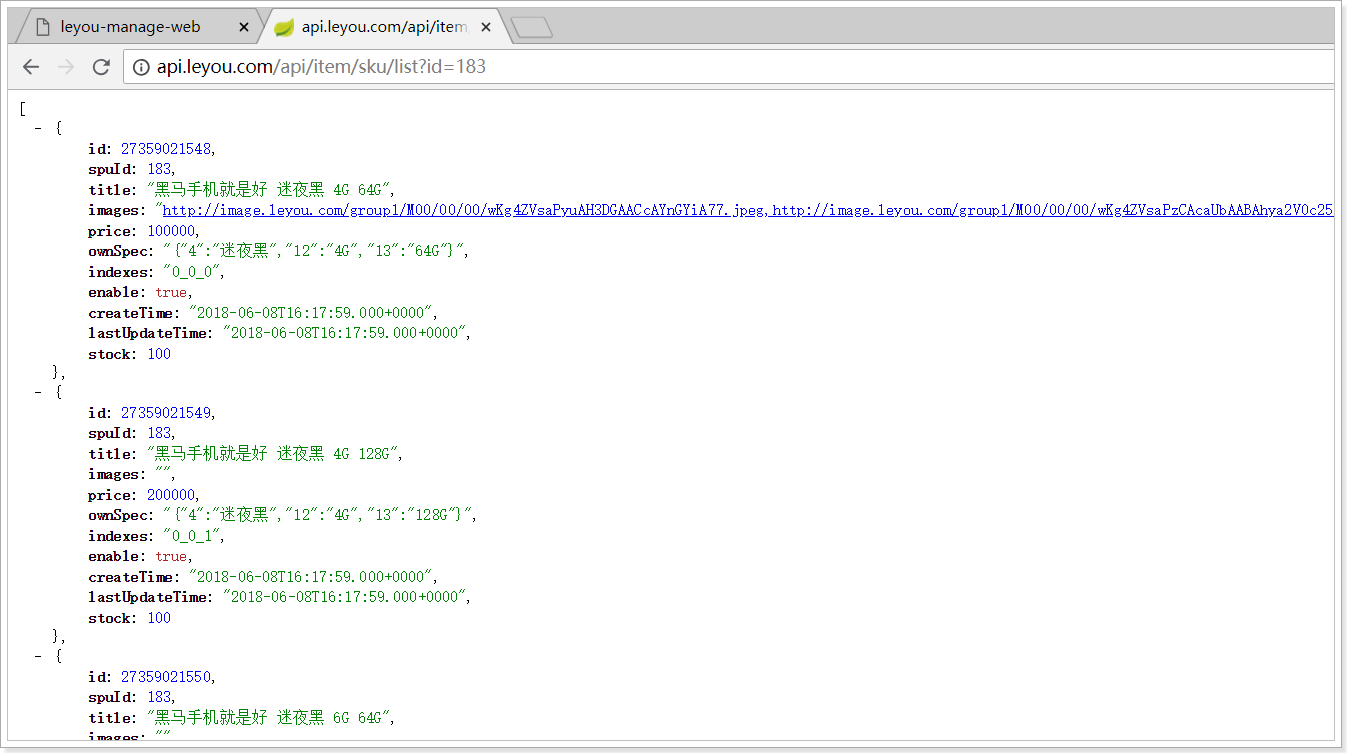This screenshot has height=753, width=1347.
Task: Collapse the JSON object with id 27359021548
Action: pyautogui.click(x=38, y=128)
